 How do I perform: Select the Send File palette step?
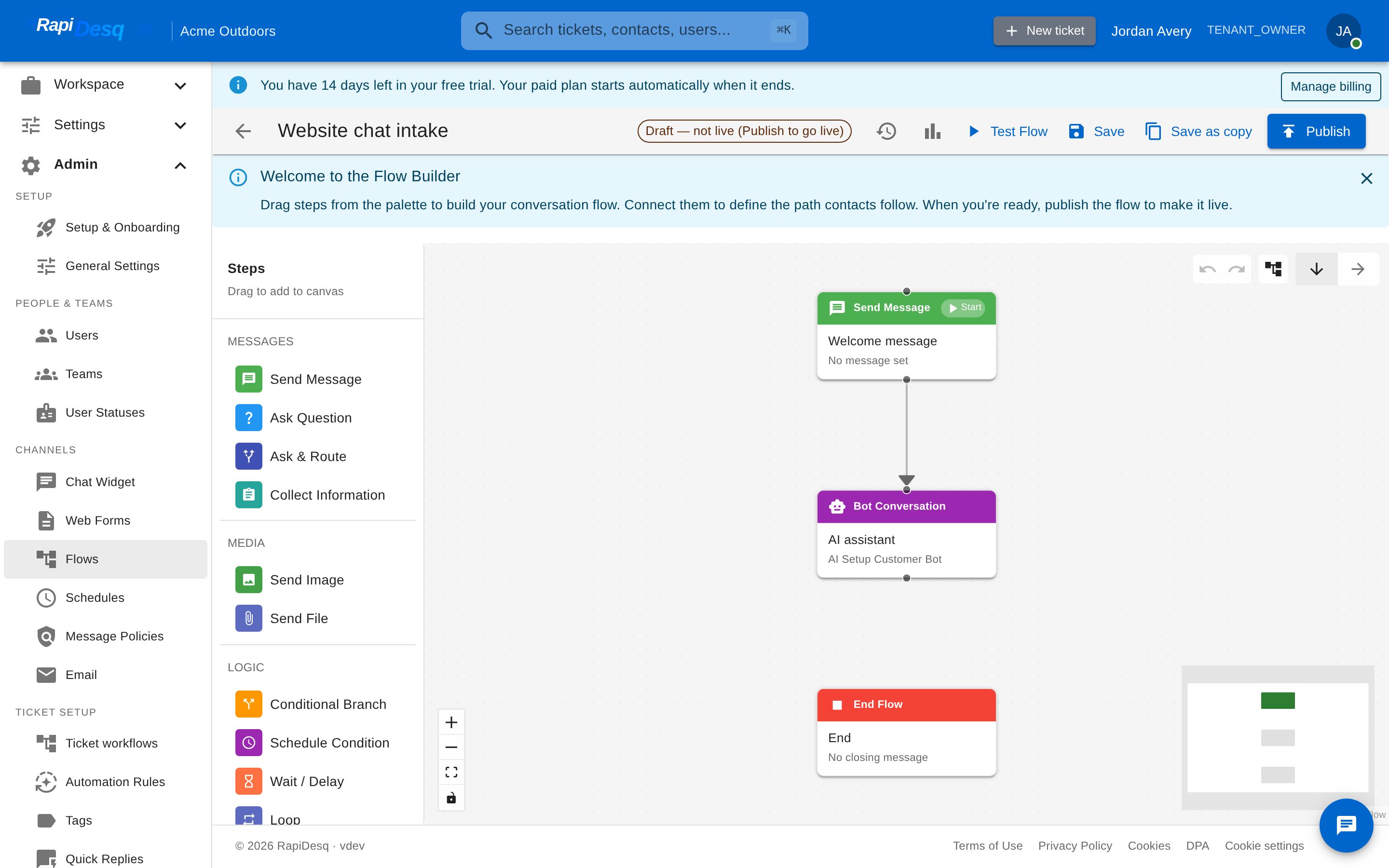[317, 618]
